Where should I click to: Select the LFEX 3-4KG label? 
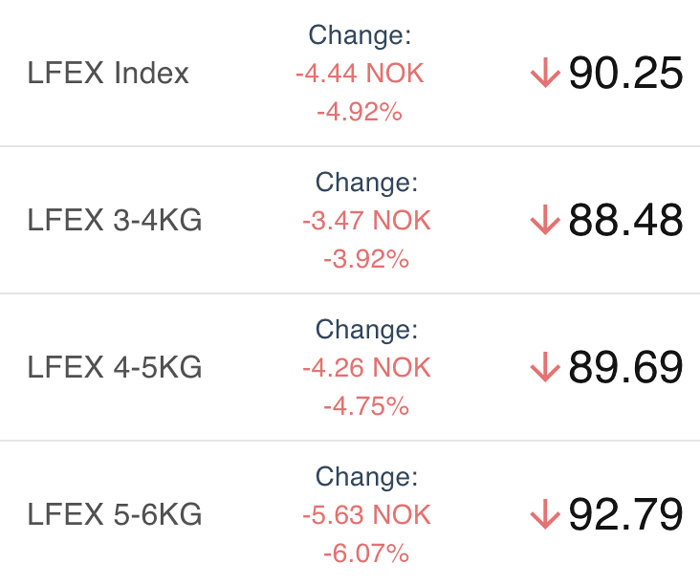pos(115,220)
